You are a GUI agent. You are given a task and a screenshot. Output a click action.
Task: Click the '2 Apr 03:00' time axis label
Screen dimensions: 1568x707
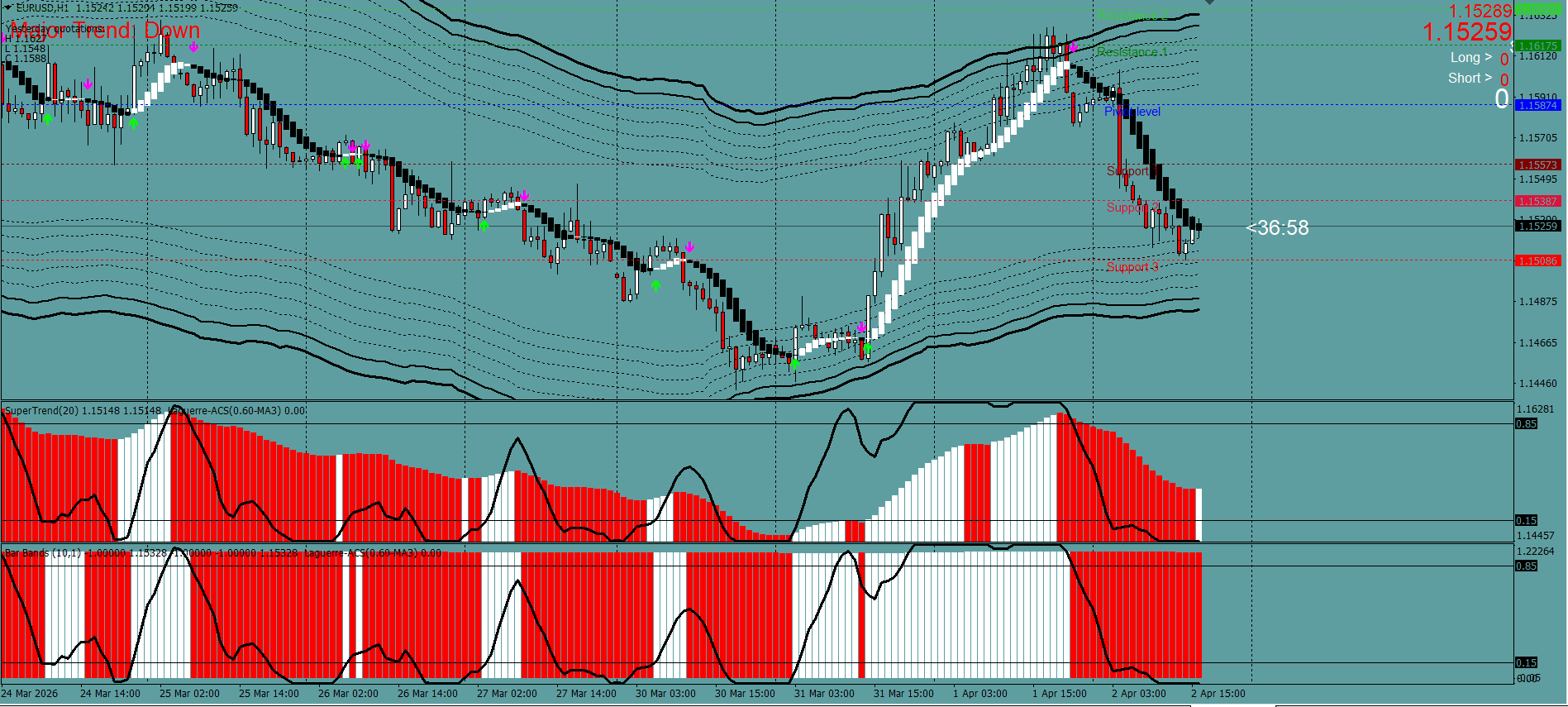click(x=1139, y=694)
